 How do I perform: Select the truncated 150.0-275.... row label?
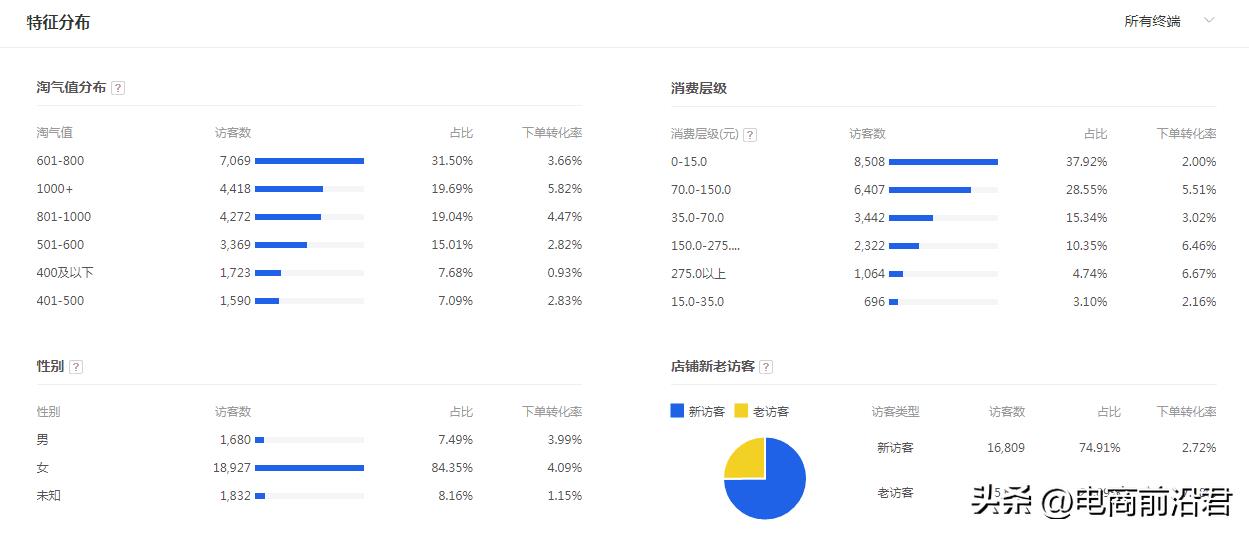[705, 246]
